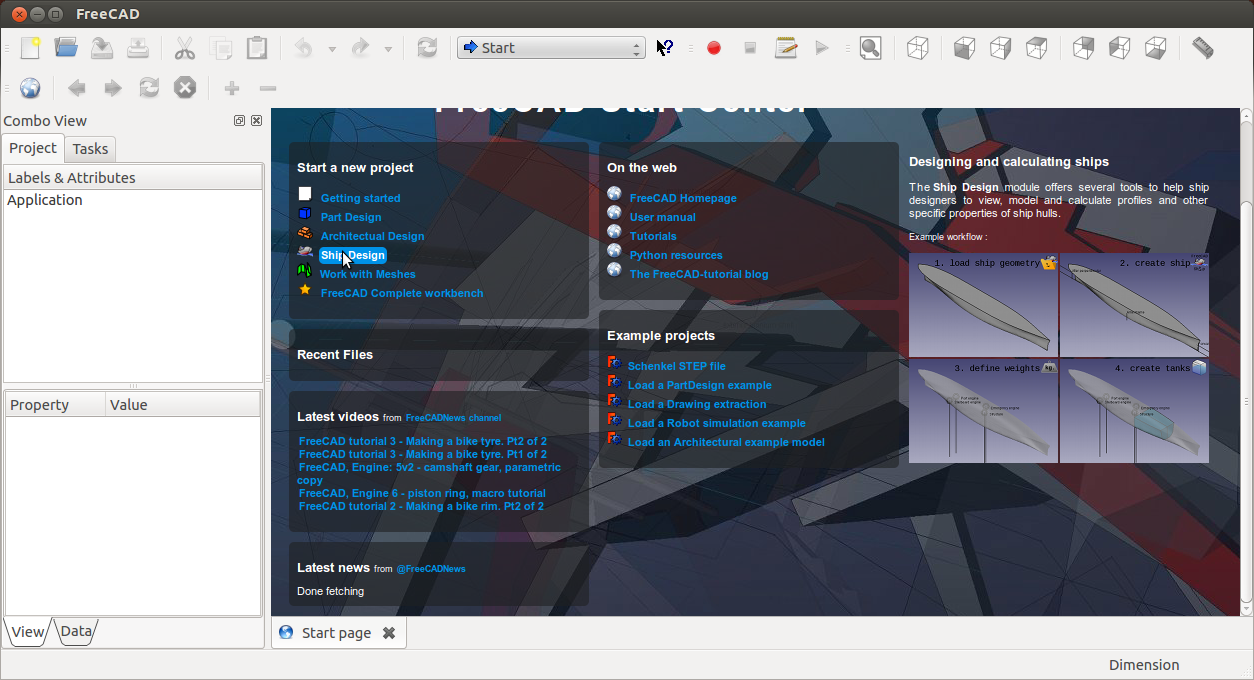Float the Combo View panel
Viewport: 1254px width, 680px height.
[x=240, y=120]
